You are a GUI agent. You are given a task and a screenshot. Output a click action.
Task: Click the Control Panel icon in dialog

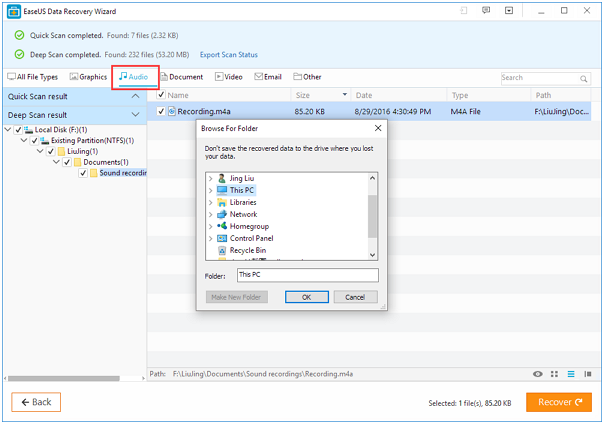(222, 238)
